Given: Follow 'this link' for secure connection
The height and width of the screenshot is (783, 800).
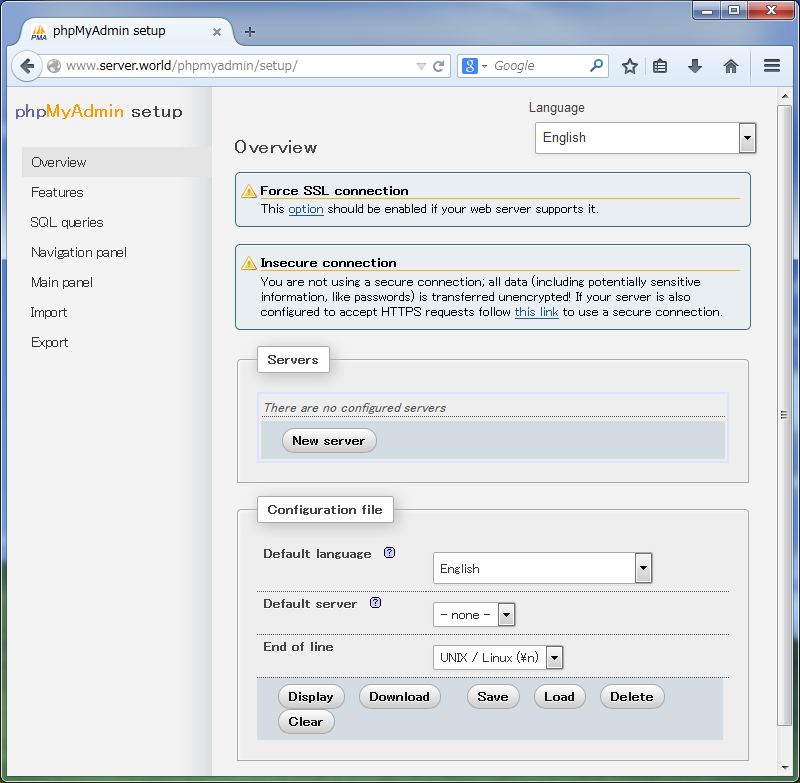Looking at the screenshot, I should (x=536, y=312).
